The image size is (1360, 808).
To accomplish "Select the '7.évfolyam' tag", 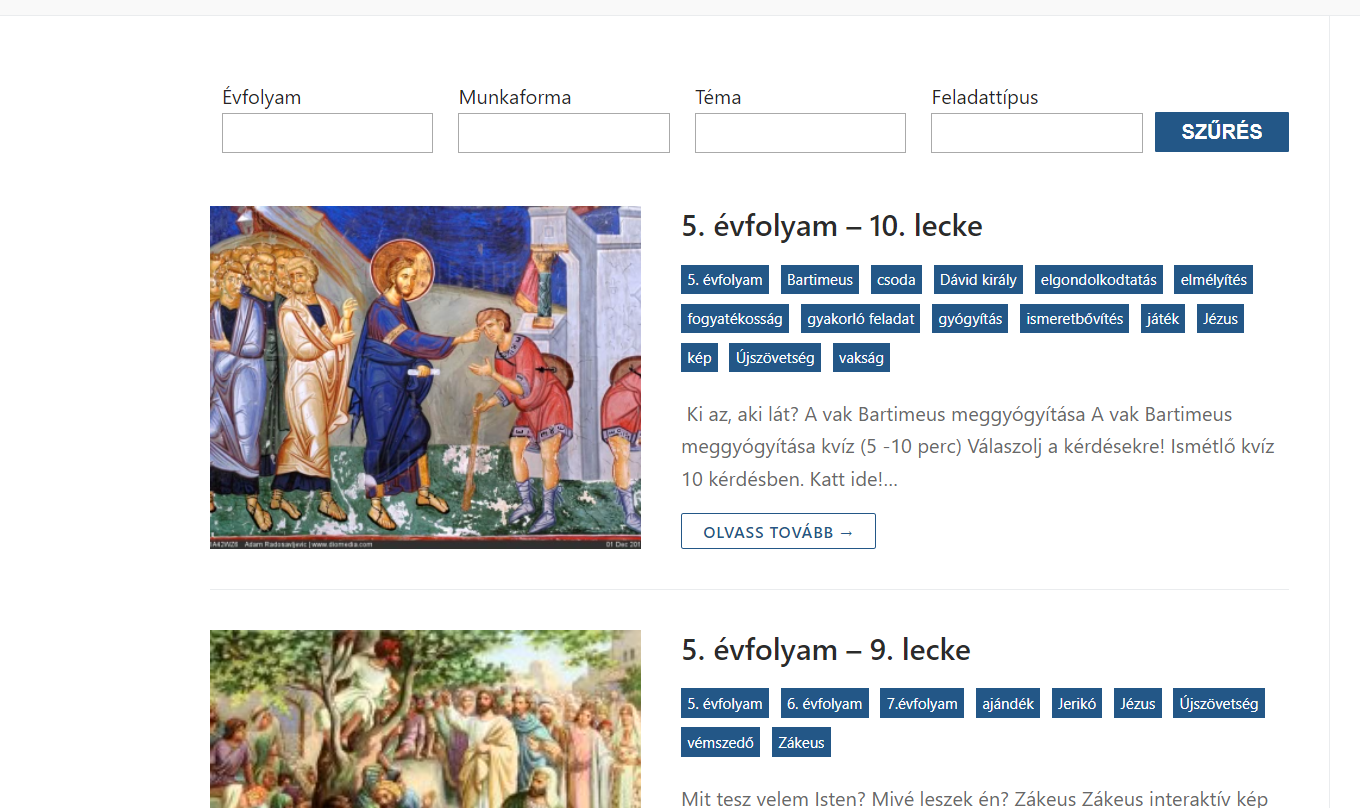I will [922, 704].
